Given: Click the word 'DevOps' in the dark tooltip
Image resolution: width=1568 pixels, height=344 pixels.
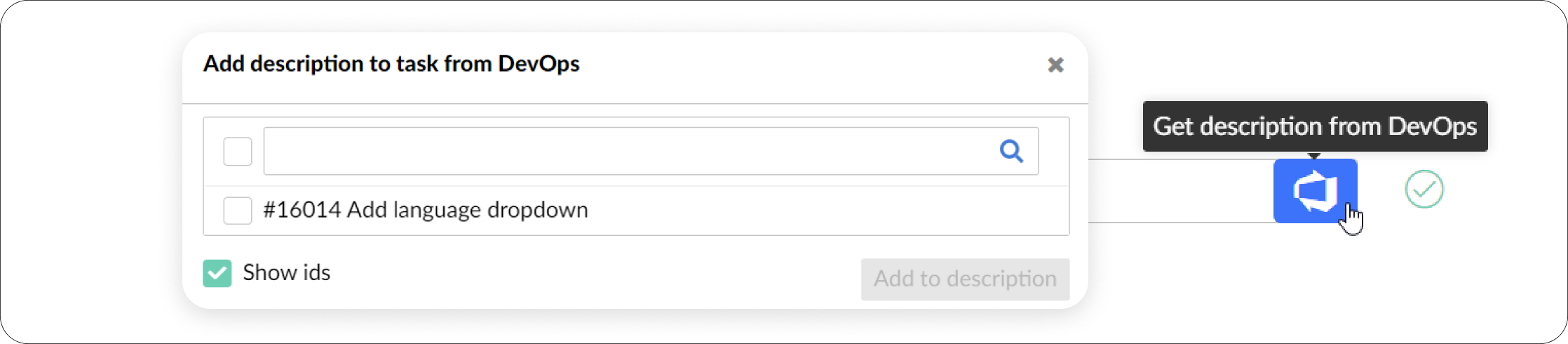Looking at the screenshot, I should (x=1432, y=126).
